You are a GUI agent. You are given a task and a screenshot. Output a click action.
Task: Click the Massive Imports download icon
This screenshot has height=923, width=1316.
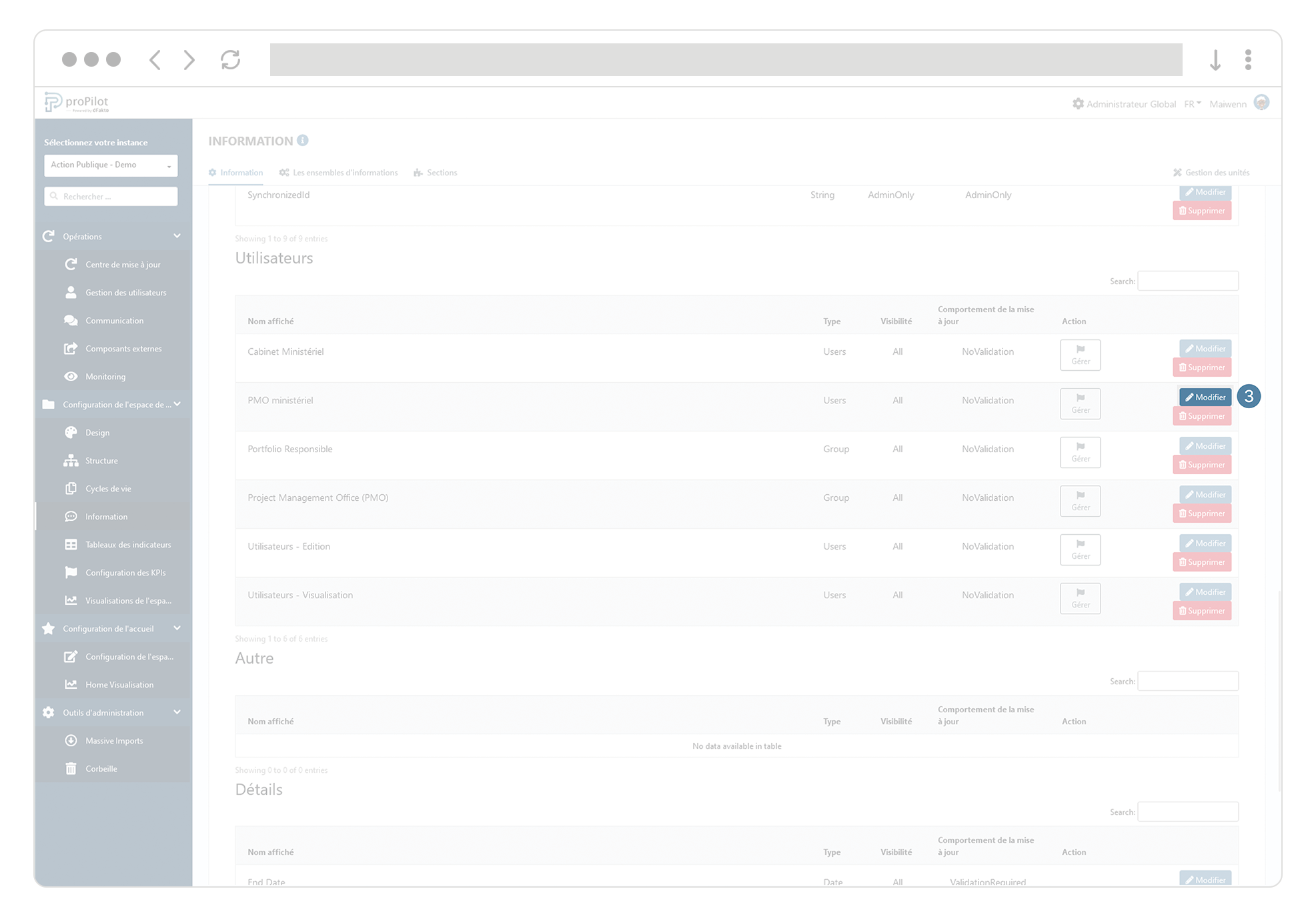[x=71, y=740]
